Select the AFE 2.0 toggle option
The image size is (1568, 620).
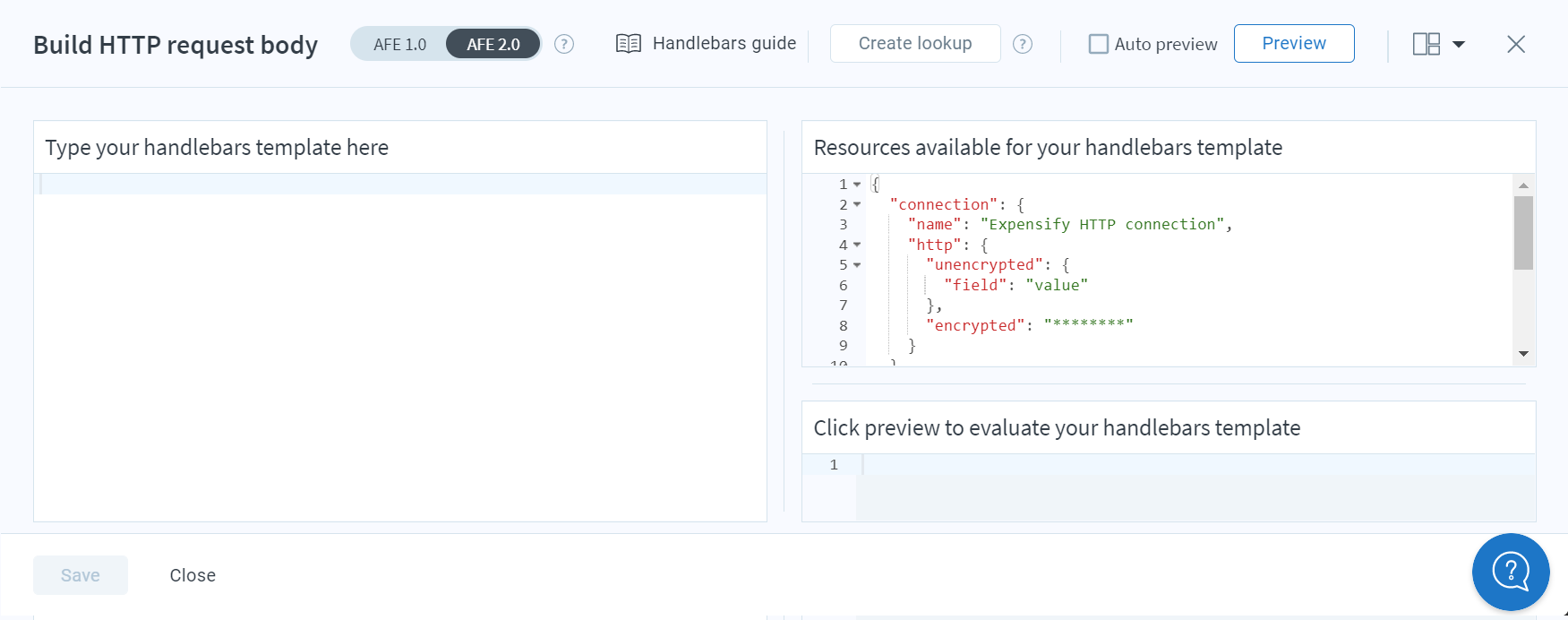493,44
